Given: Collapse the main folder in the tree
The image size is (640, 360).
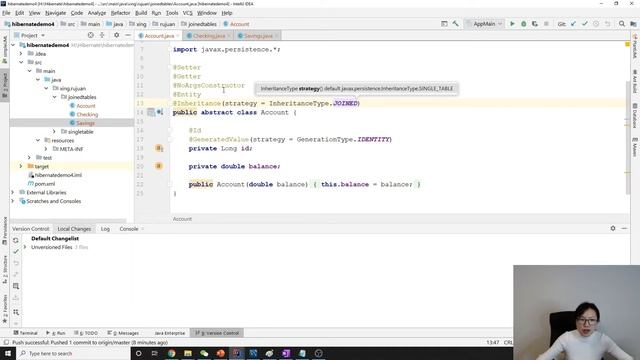Looking at the screenshot, I should pyautogui.click(x=29, y=71).
